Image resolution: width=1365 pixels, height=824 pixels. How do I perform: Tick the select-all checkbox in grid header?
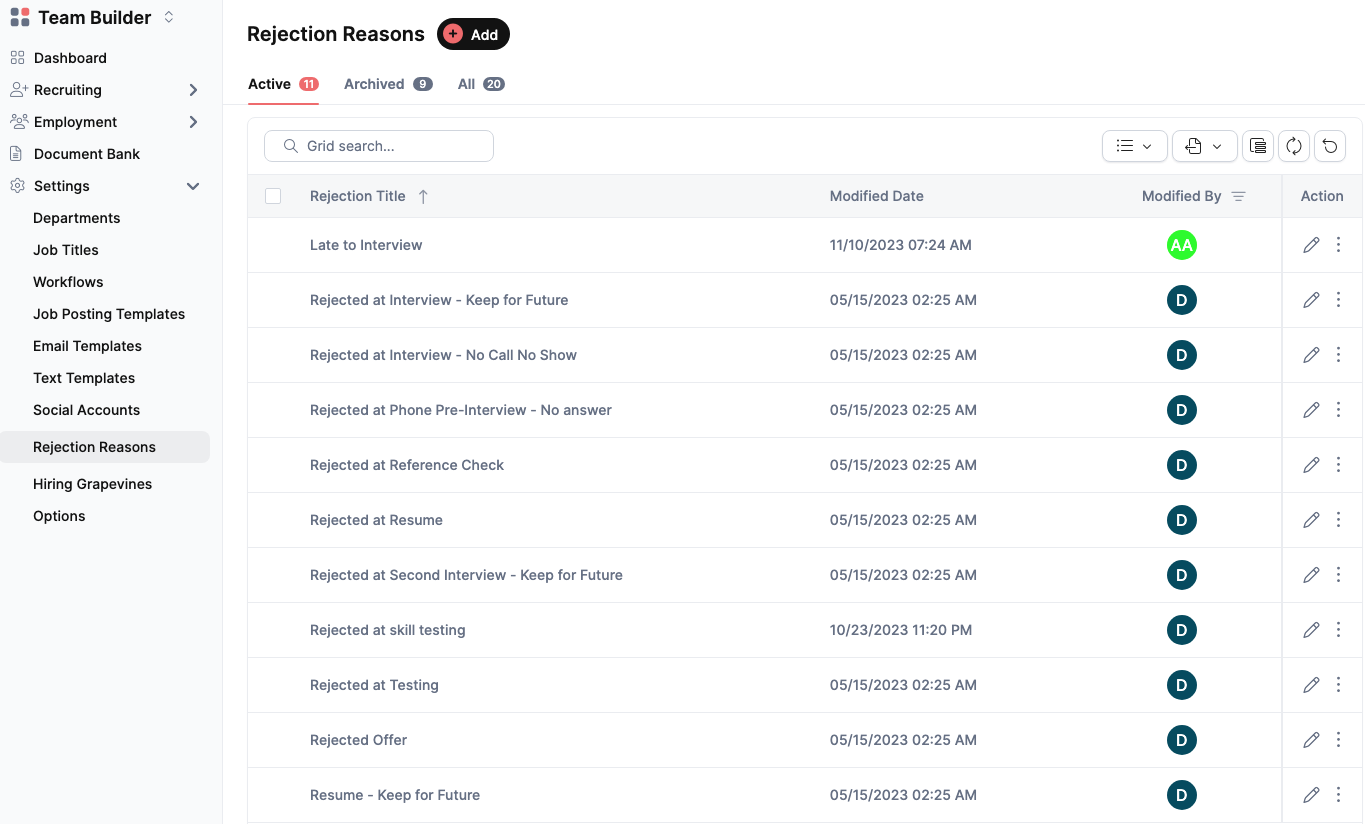point(273,196)
